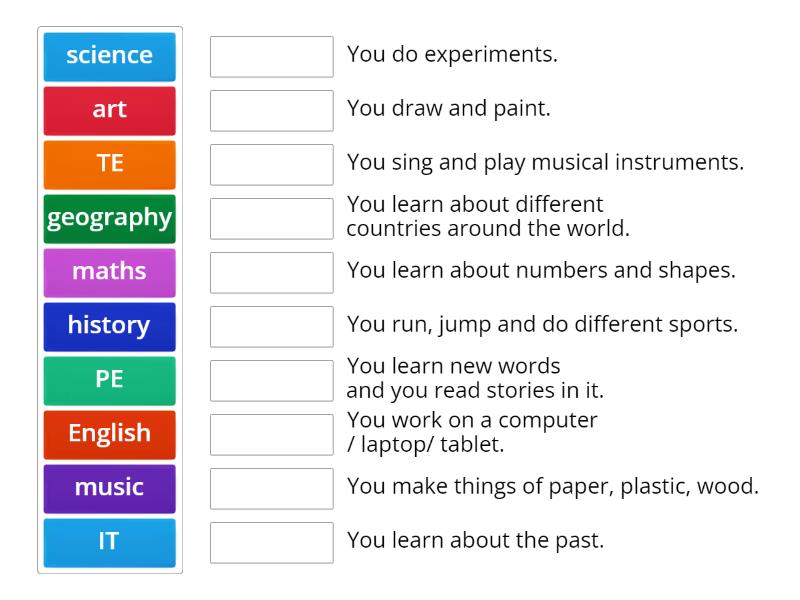
Task: Pick the orange TE tile
Action: click(109, 164)
